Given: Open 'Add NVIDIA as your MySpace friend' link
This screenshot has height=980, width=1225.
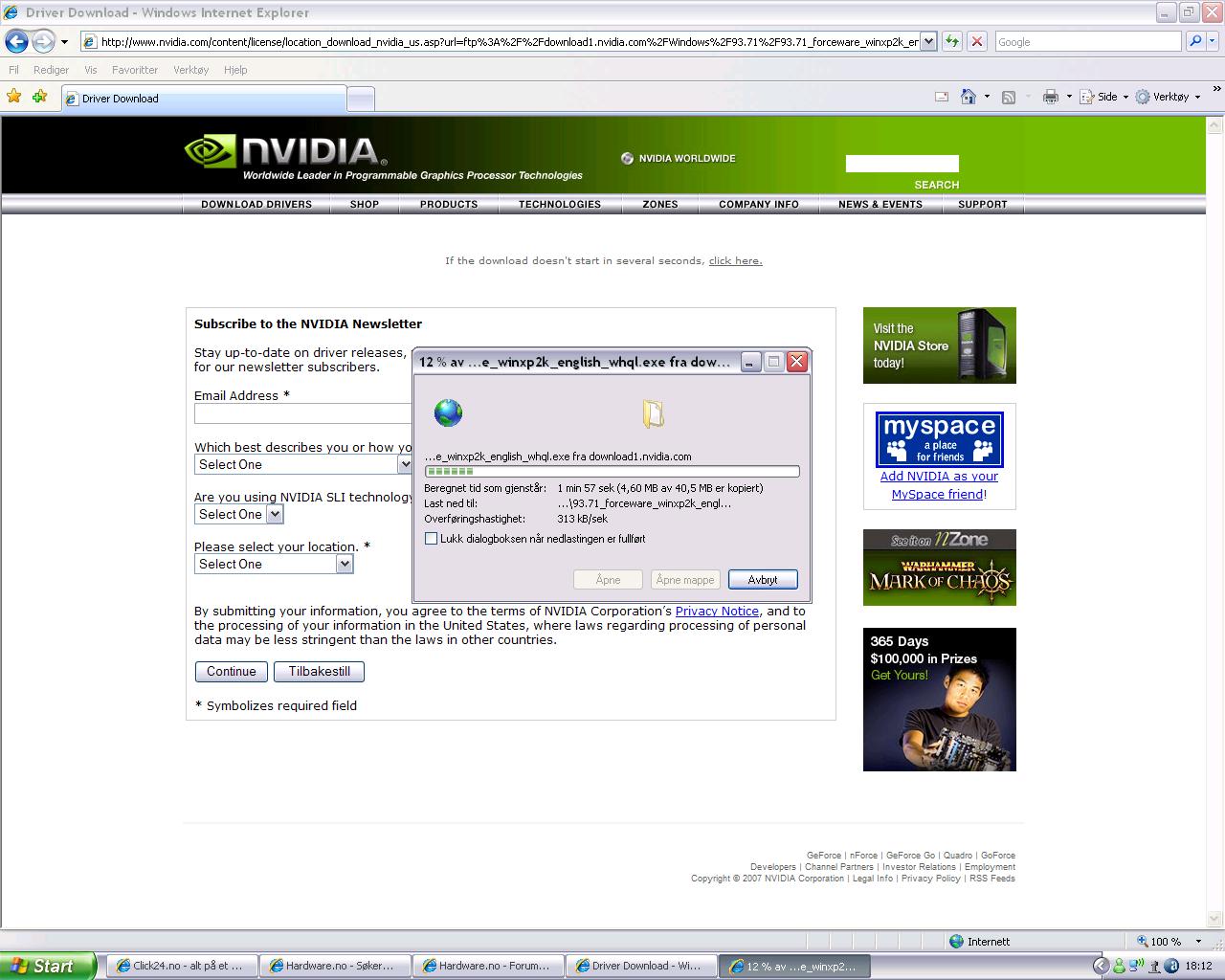Looking at the screenshot, I should click(939, 485).
